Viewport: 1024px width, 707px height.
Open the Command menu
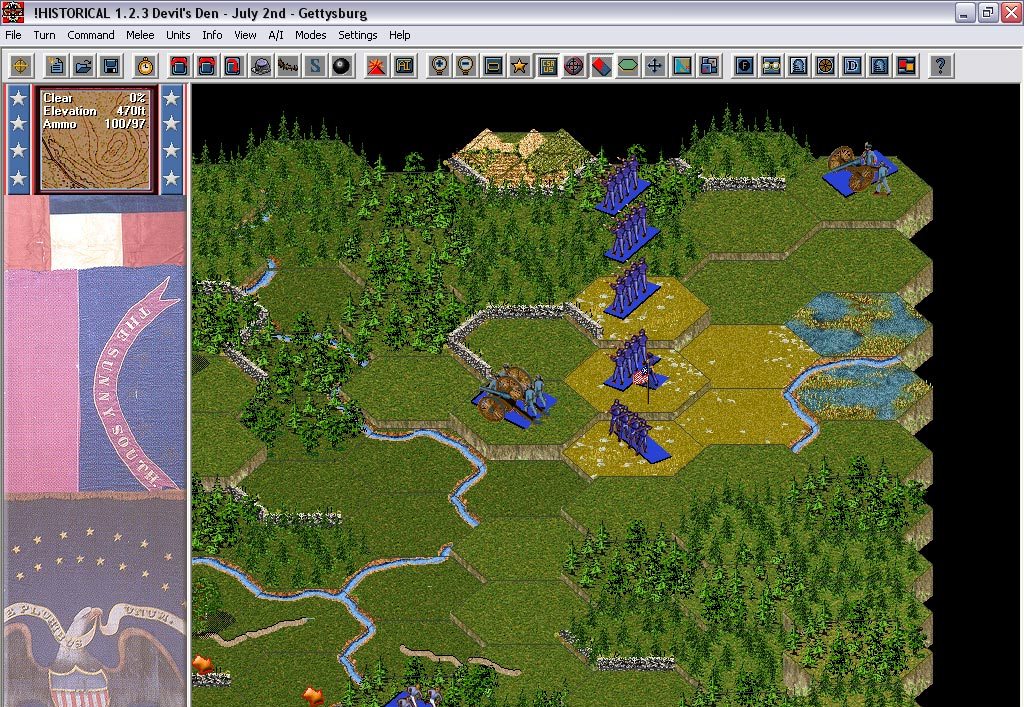pyautogui.click(x=91, y=35)
